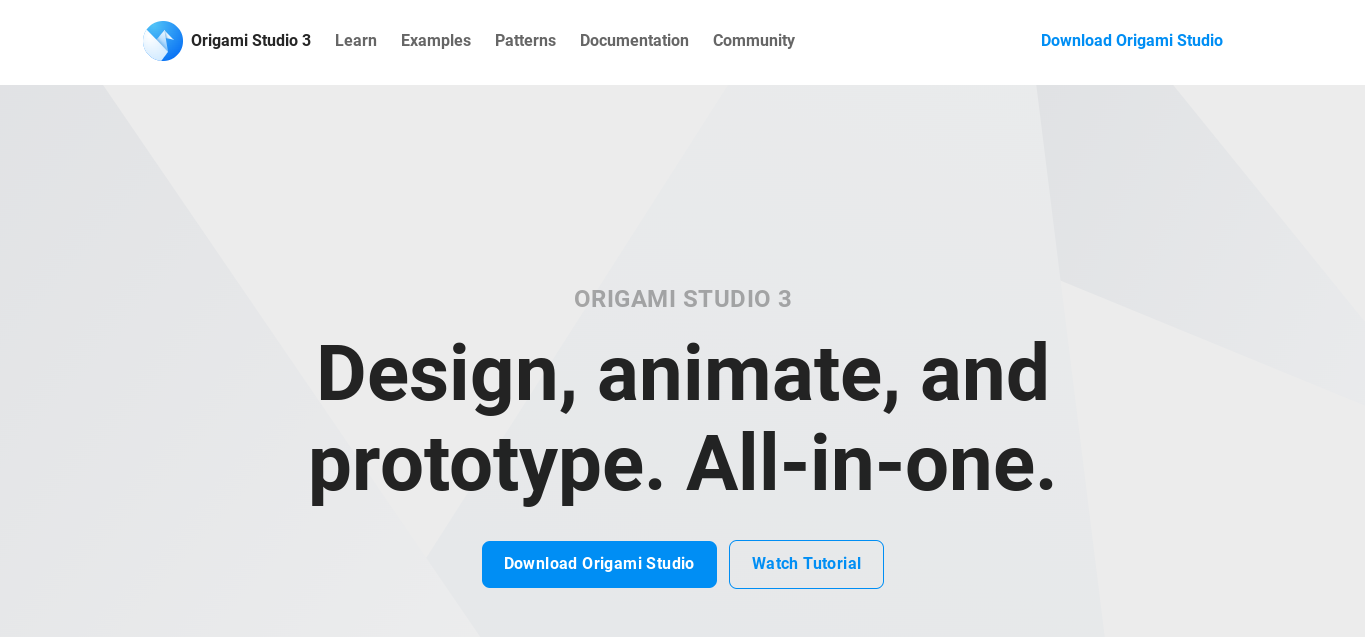
Task: Go to the Examples page
Action: tap(436, 41)
